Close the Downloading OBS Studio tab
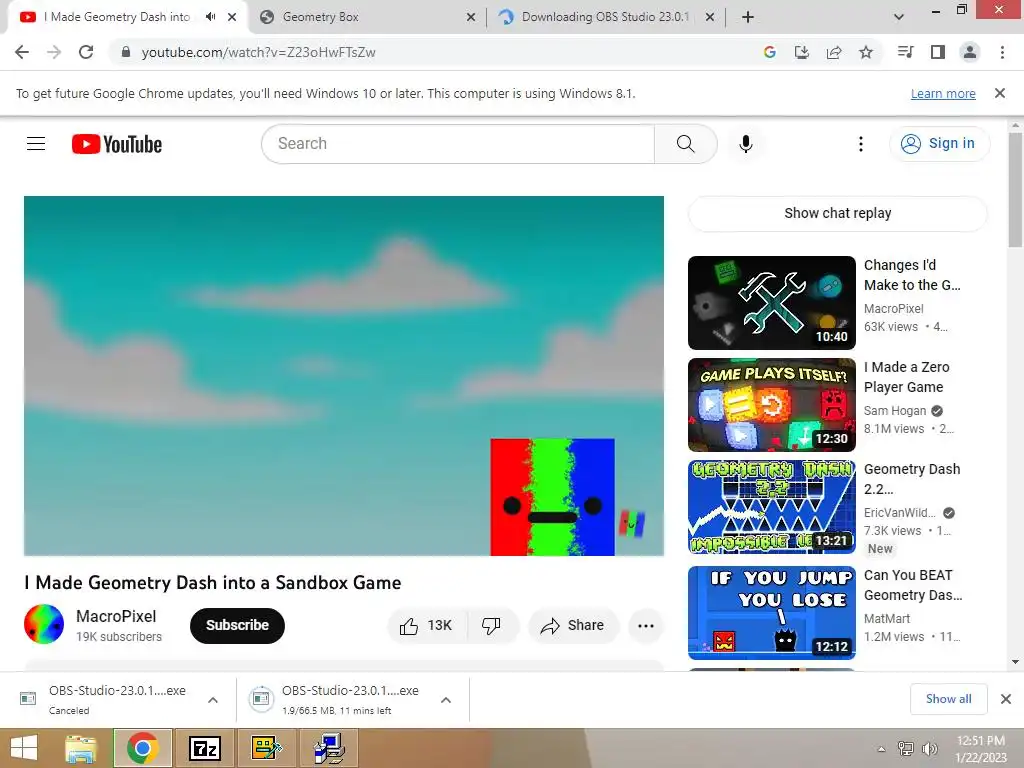The width and height of the screenshot is (1024, 768). click(710, 17)
